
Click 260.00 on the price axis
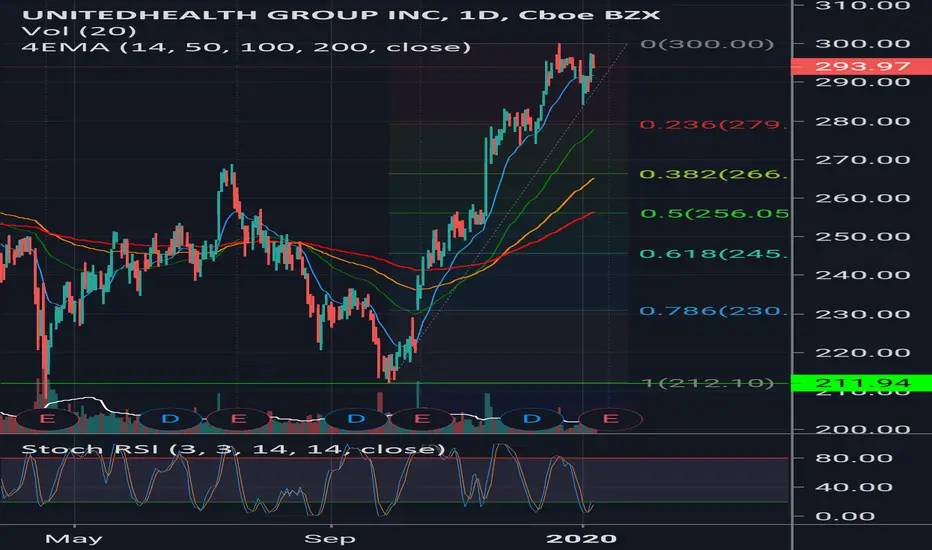click(862, 198)
